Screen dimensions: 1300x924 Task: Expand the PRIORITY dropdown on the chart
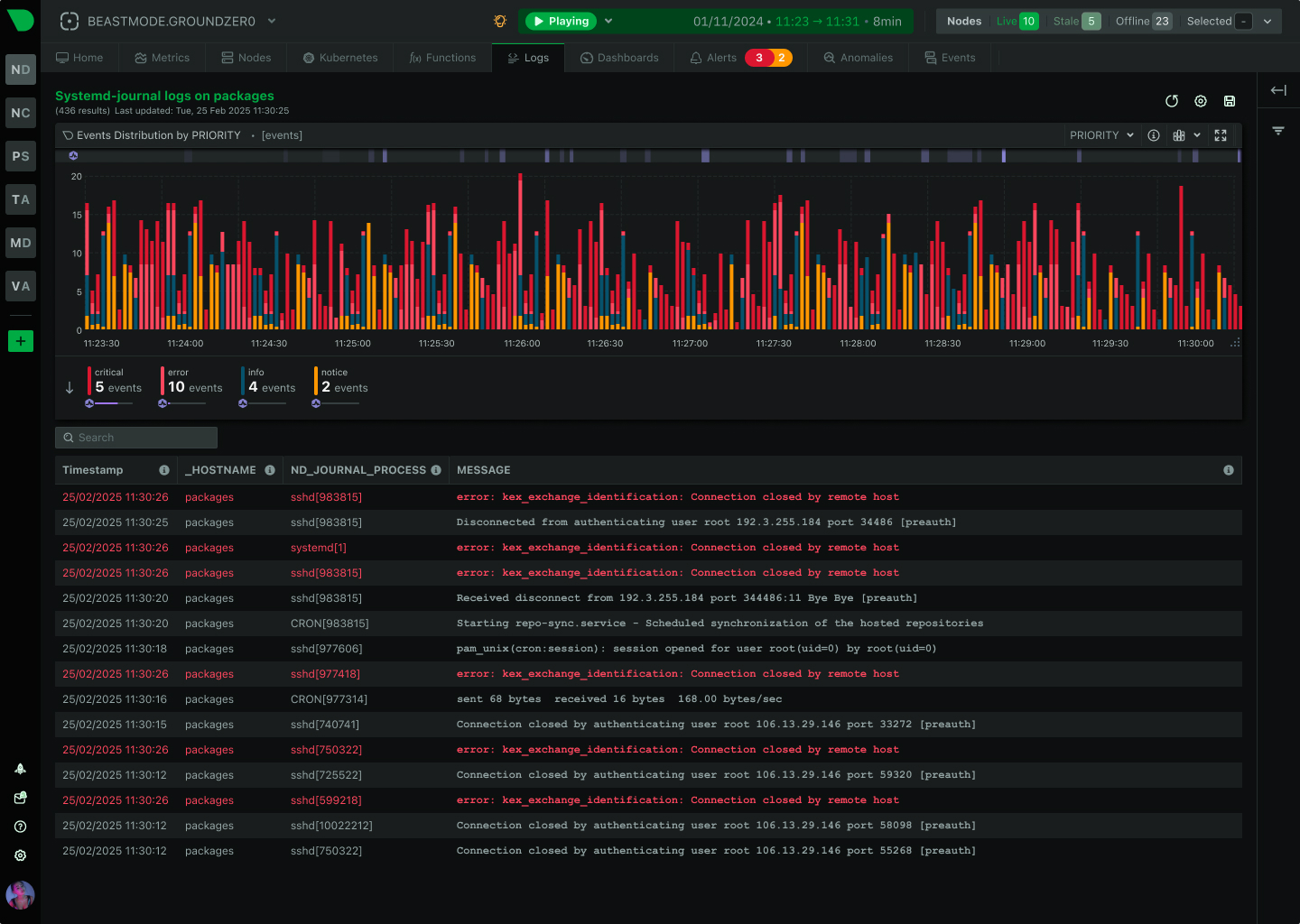(1100, 135)
